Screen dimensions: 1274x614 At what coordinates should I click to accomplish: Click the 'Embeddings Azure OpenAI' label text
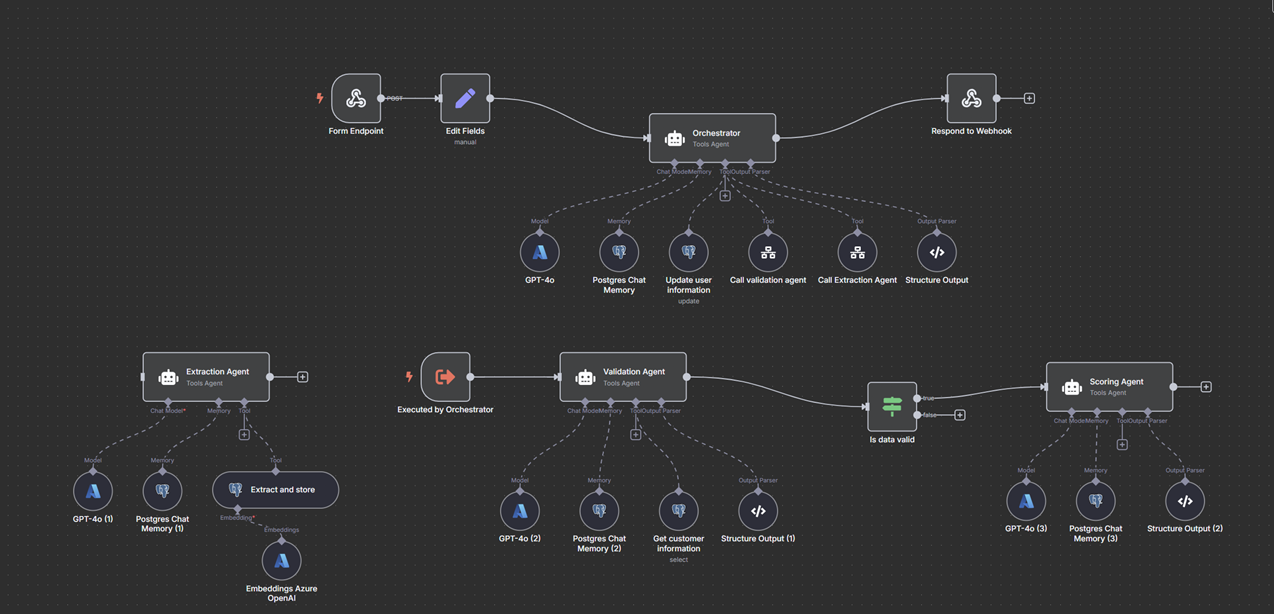coord(281,594)
